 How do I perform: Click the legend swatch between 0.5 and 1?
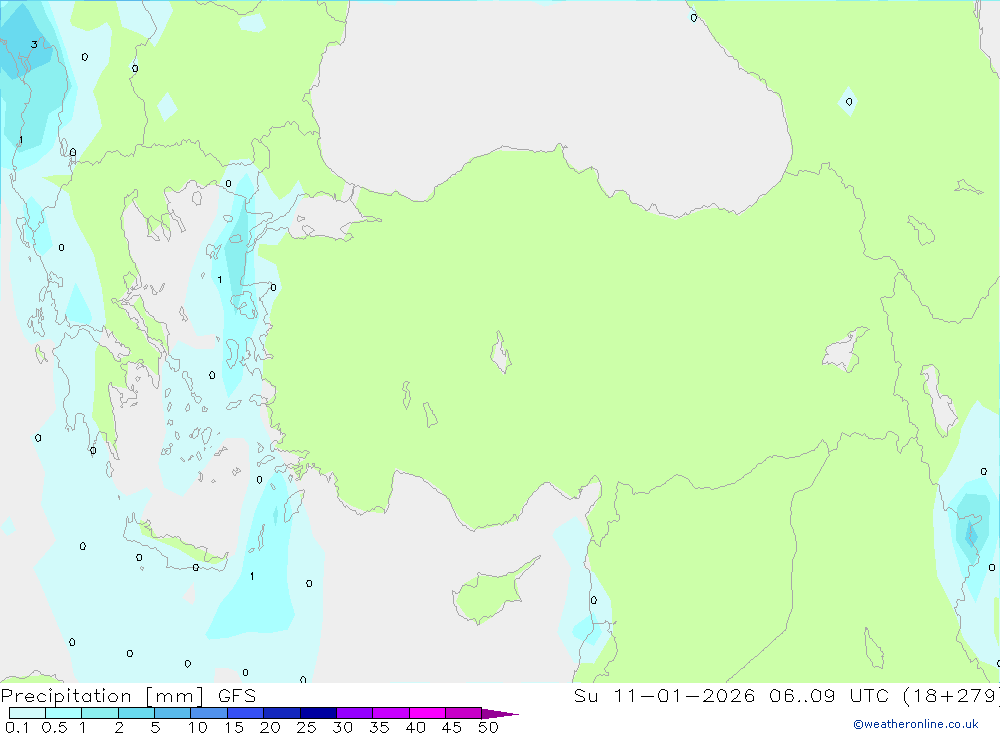pyautogui.click(x=64, y=713)
